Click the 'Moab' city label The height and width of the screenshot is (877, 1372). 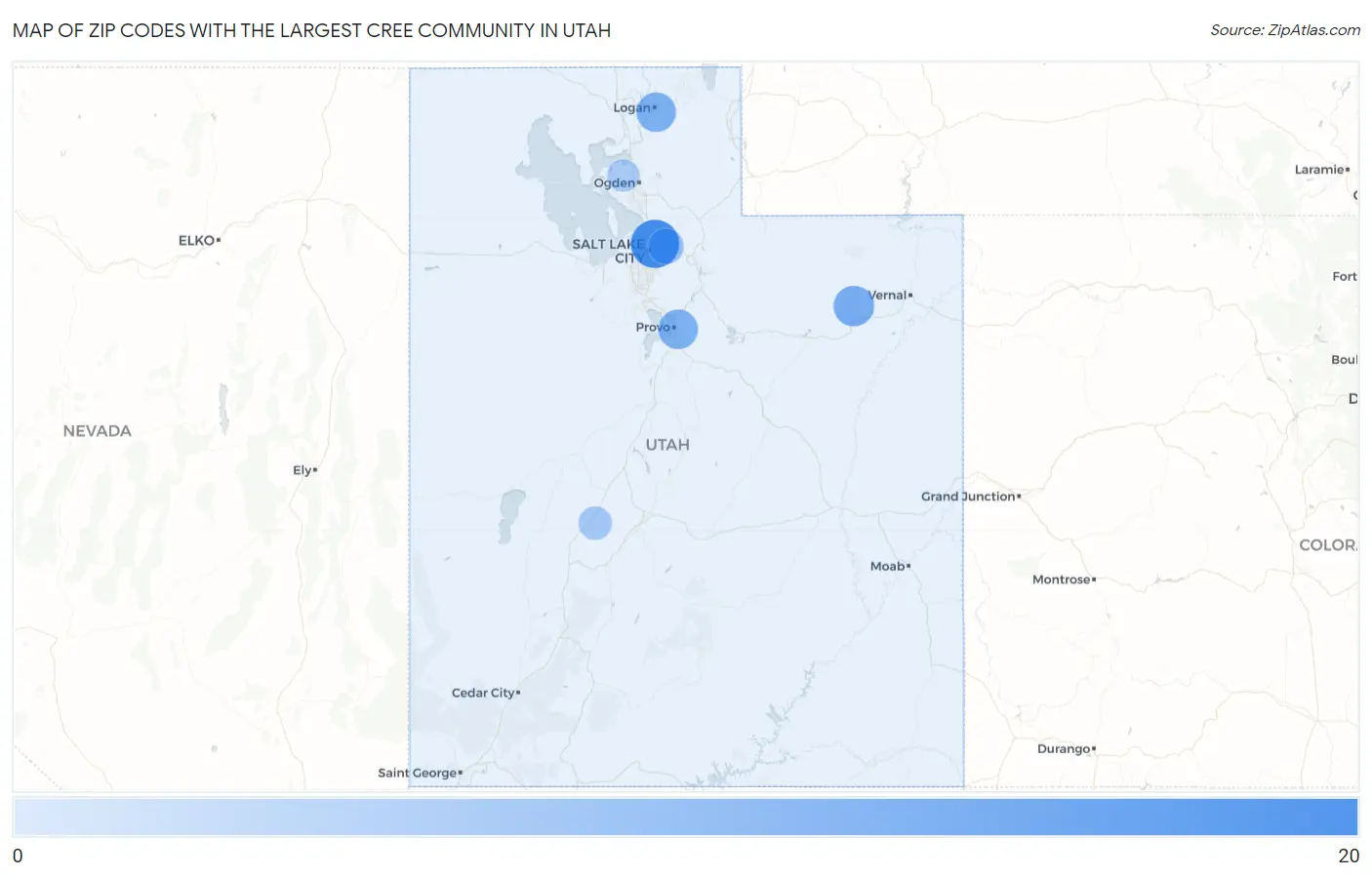tap(890, 566)
